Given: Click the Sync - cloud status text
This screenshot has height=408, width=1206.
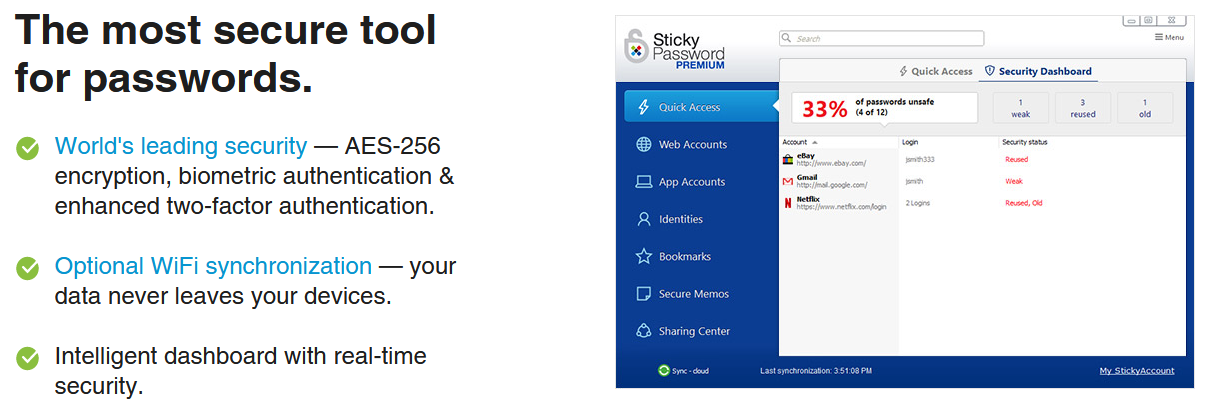Looking at the screenshot, I should 692,371.
